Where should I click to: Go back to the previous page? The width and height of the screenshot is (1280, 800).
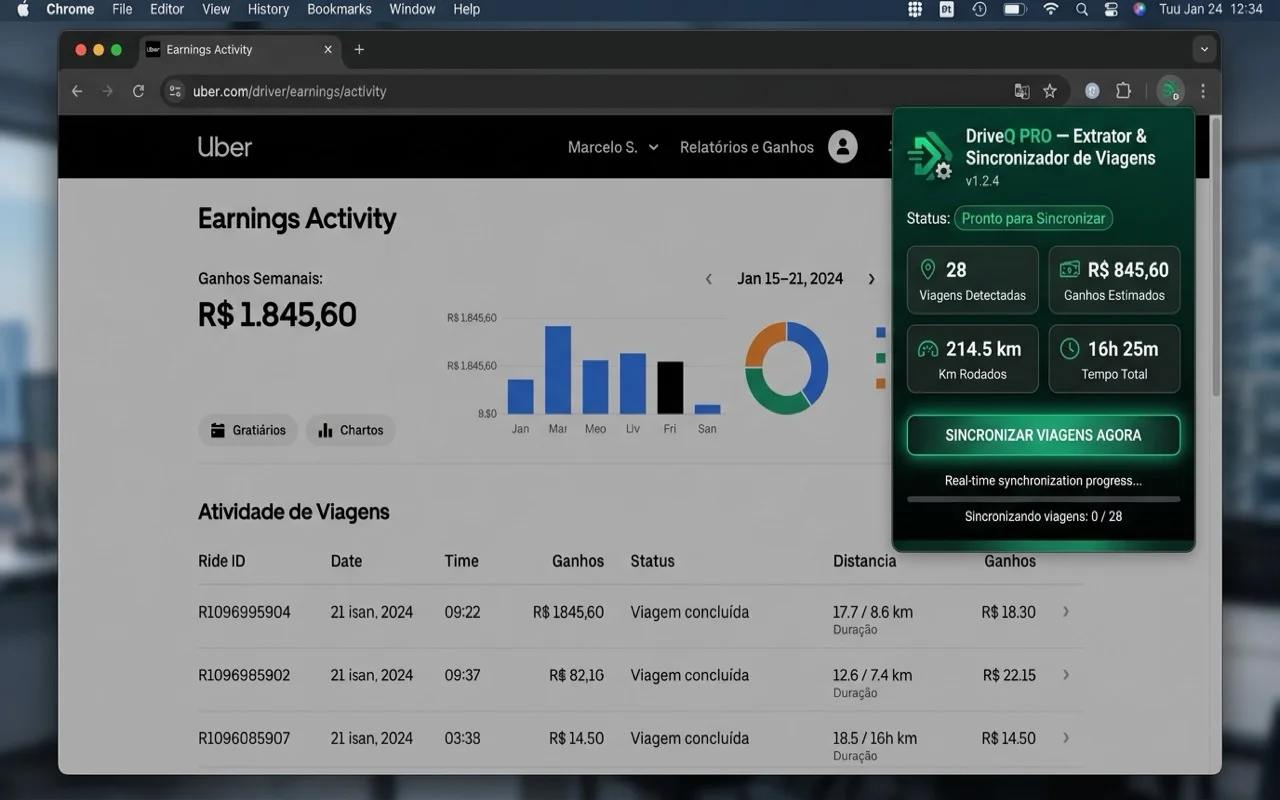[x=77, y=91]
